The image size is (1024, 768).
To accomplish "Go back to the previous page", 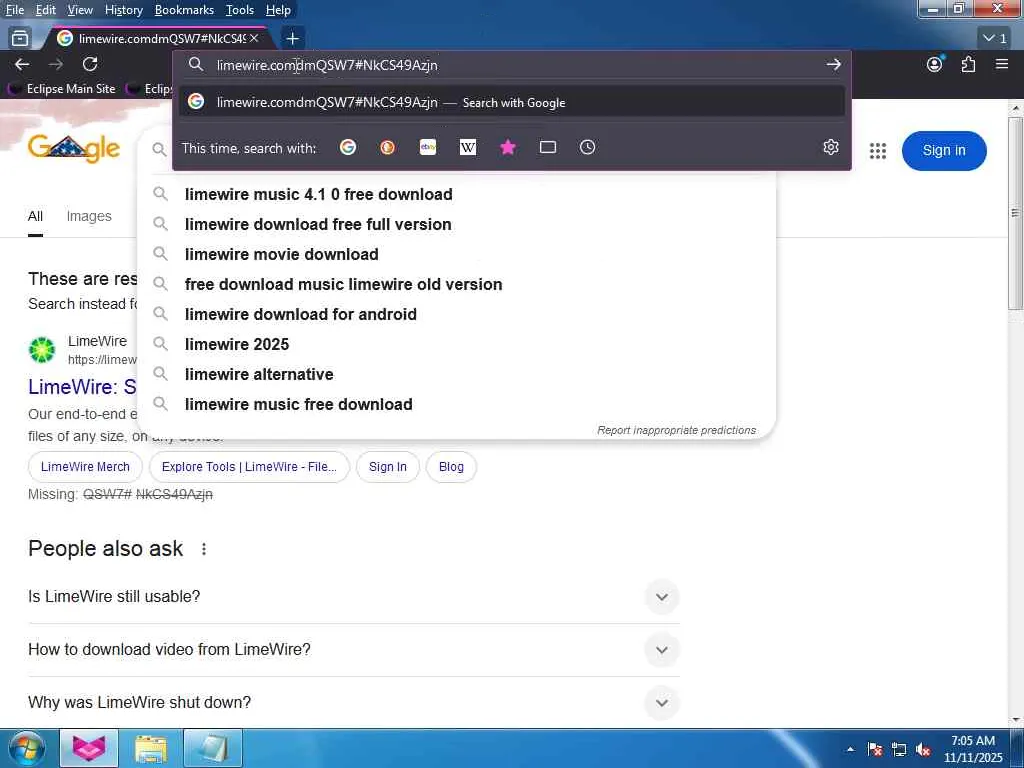I will (x=22, y=64).
